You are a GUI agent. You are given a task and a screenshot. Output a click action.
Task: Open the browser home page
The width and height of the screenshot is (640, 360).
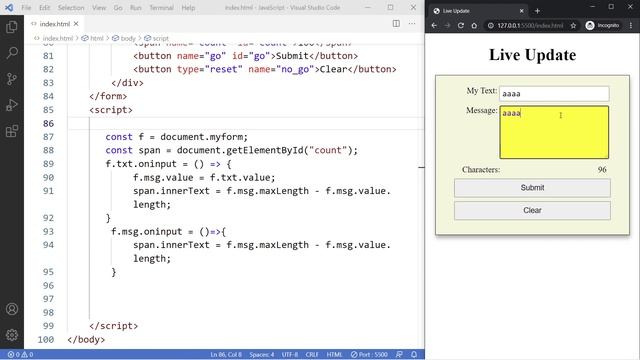pyautogui.click(x=474, y=25)
